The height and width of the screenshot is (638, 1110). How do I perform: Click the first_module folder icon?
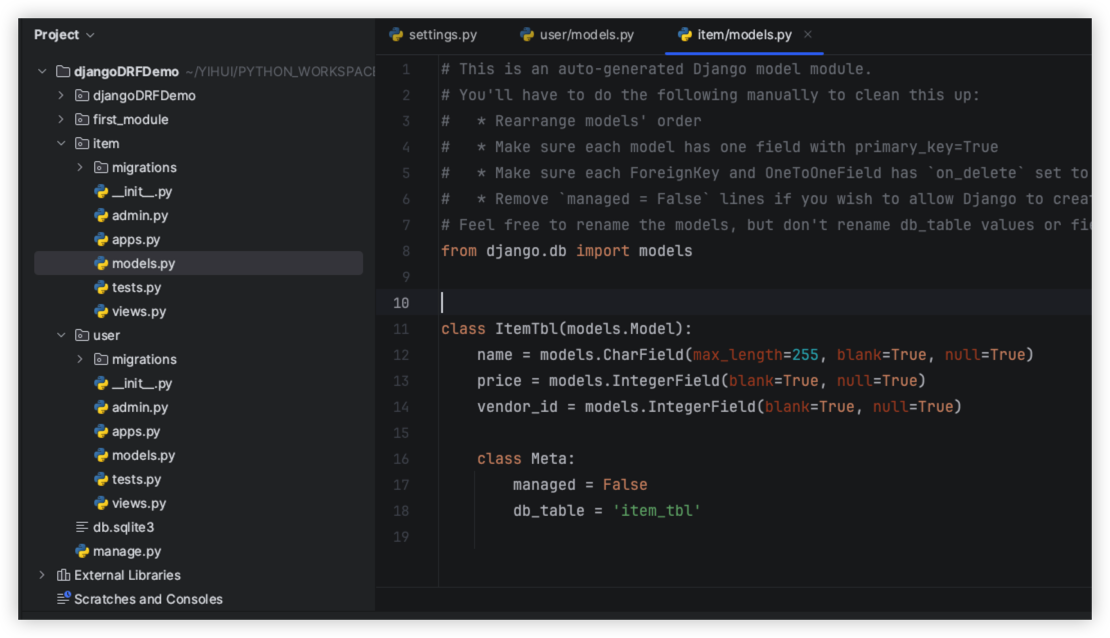(82, 119)
